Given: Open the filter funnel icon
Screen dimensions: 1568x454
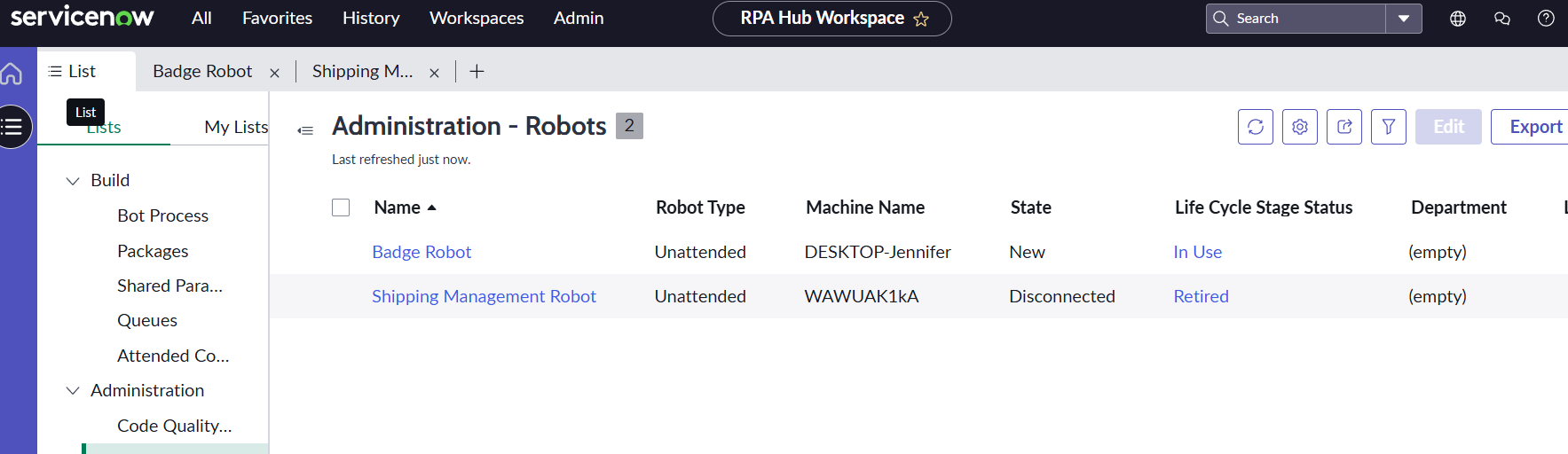Looking at the screenshot, I should tap(1388, 127).
